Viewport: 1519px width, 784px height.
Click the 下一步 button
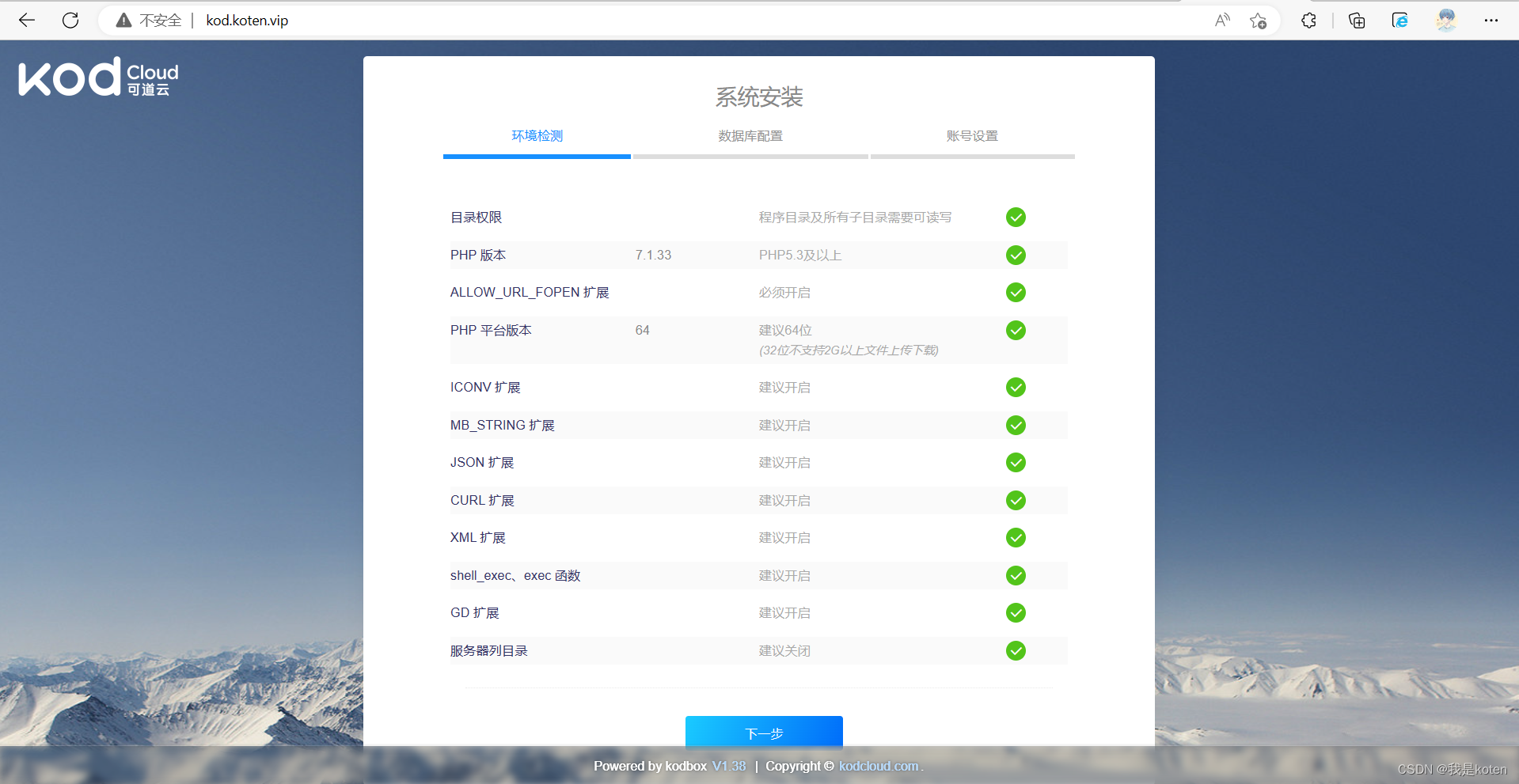click(764, 732)
